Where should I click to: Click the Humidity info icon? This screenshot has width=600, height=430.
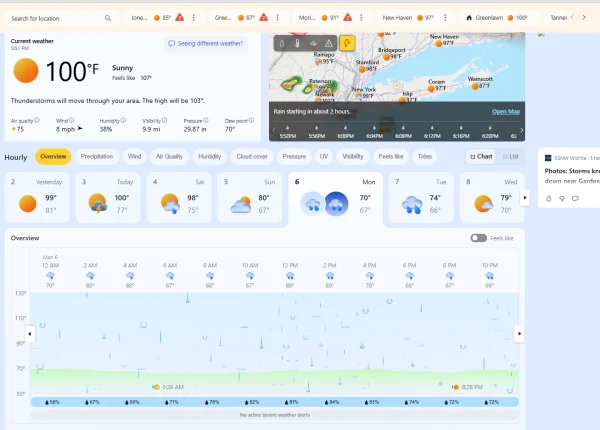123,120
